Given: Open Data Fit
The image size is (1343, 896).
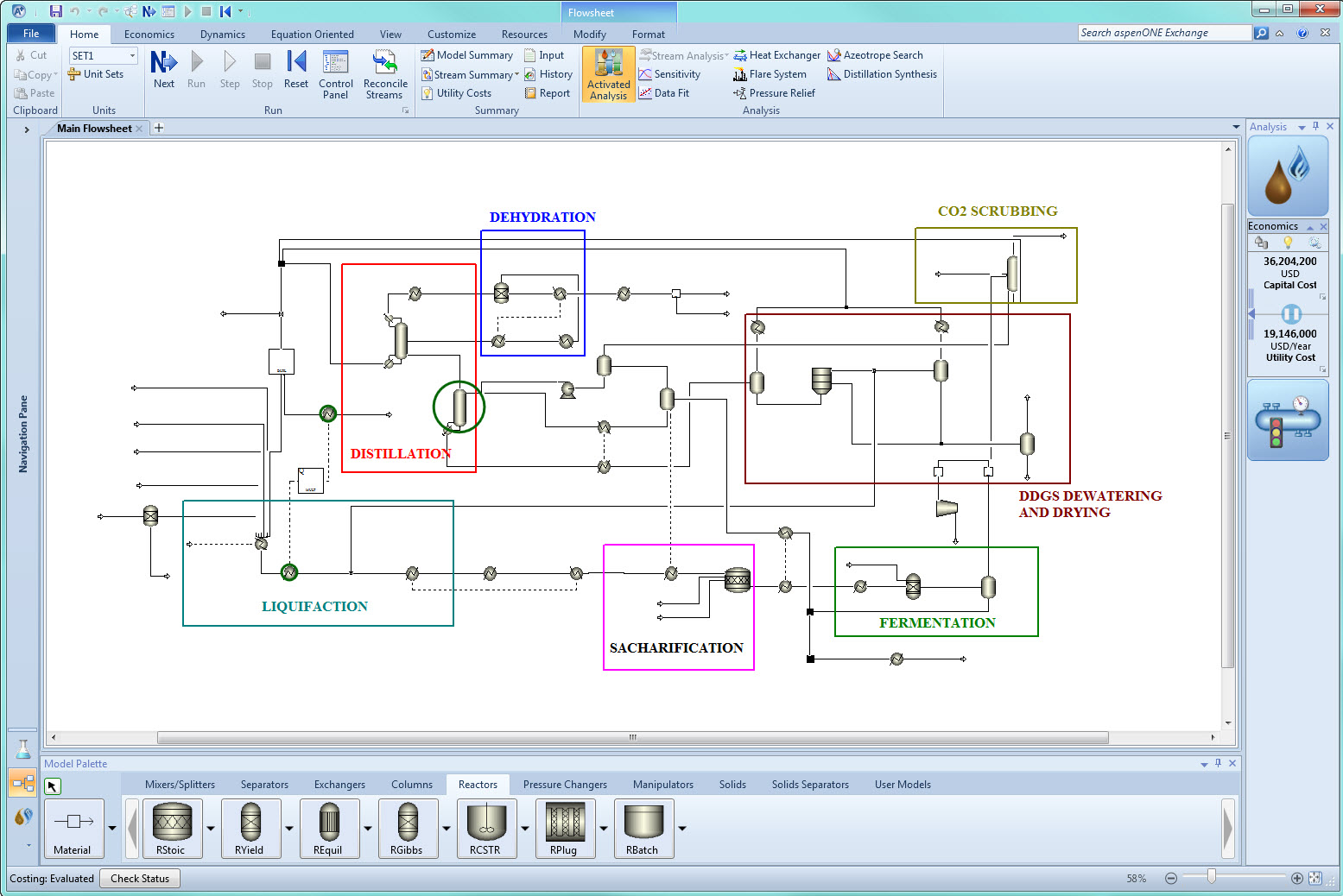Looking at the screenshot, I should click(664, 93).
